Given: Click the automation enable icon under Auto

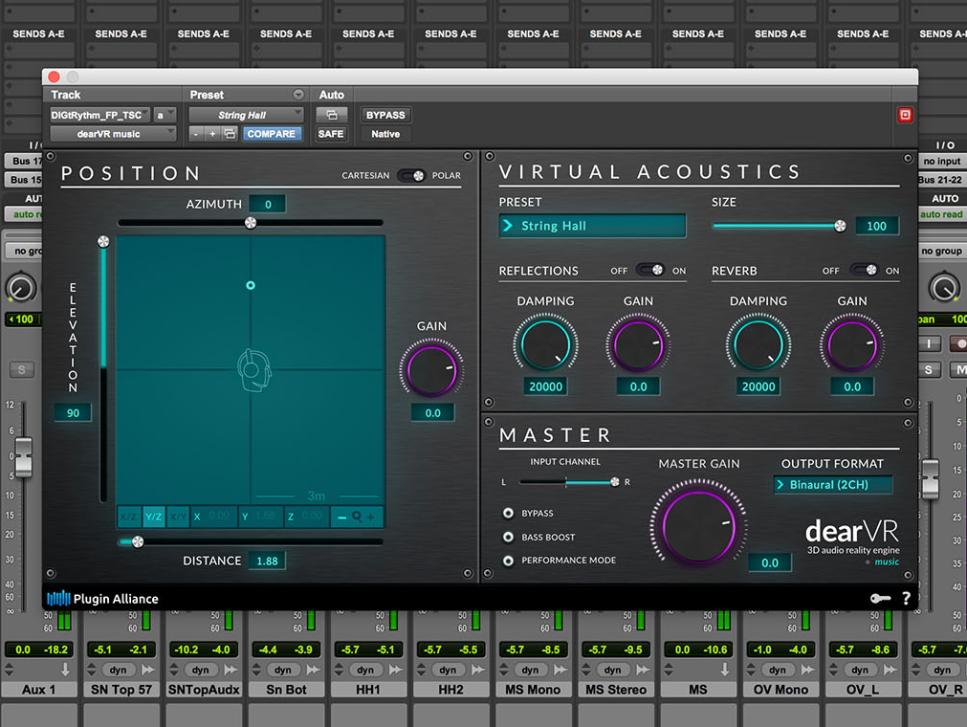Looking at the screenshot, I should 331,115.
